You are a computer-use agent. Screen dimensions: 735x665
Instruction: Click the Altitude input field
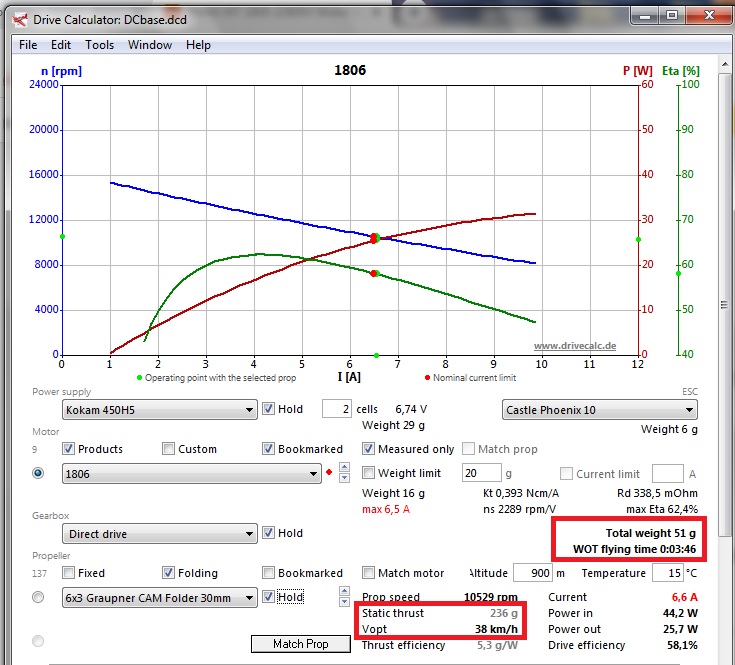tap(531, 573)
